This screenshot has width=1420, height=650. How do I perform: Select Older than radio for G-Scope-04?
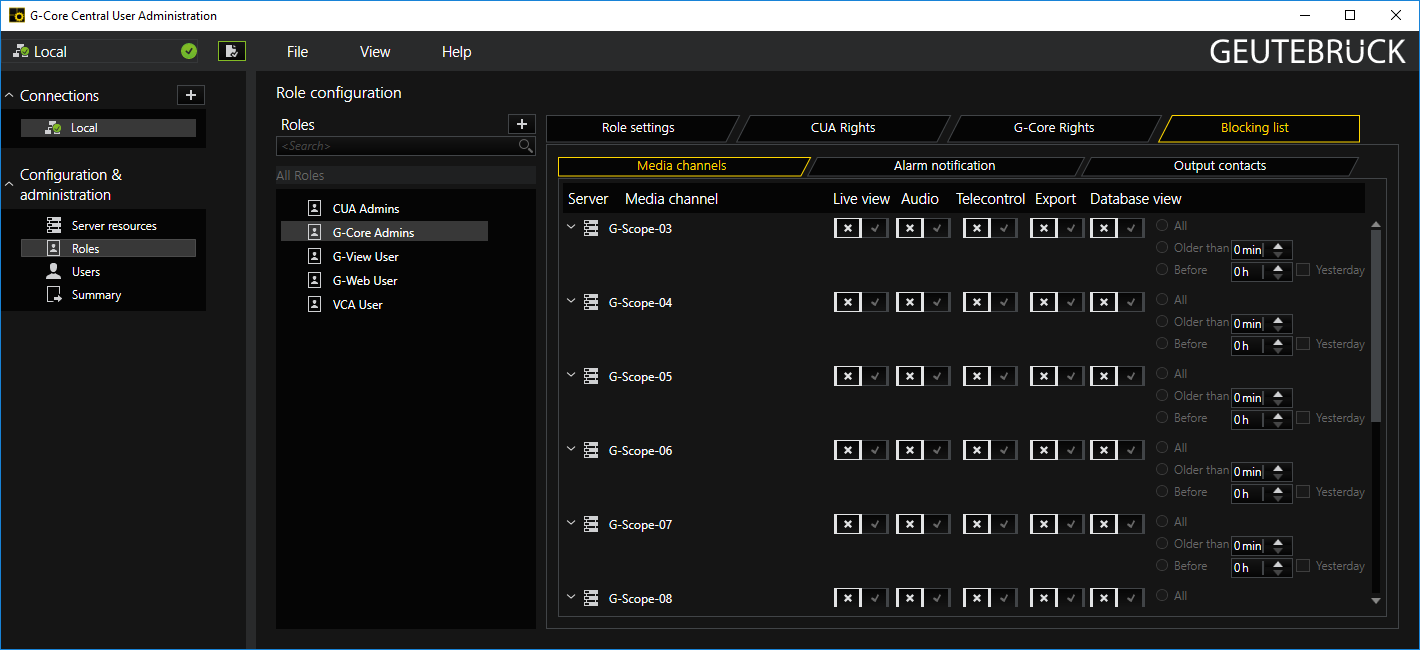tap(1162, 322)
